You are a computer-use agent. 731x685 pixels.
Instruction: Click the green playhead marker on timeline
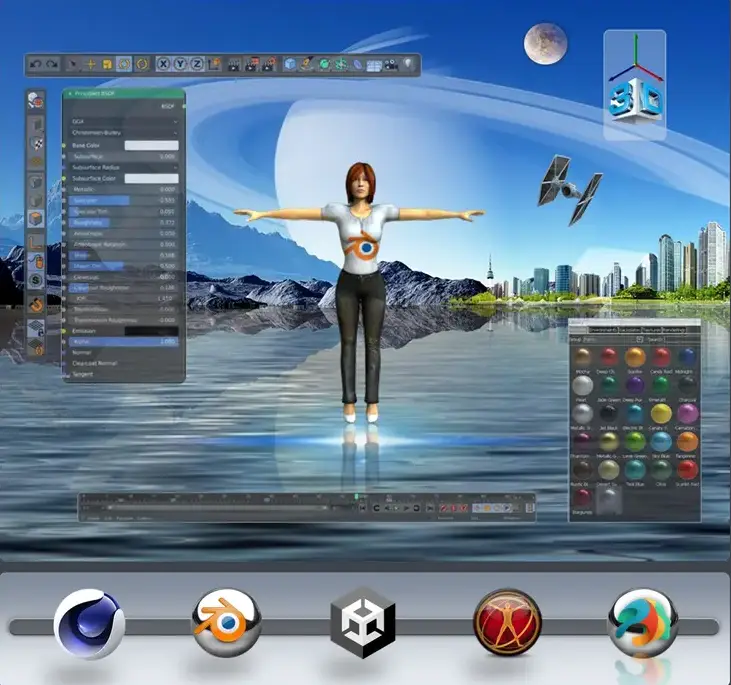click(x=357, y=497)
